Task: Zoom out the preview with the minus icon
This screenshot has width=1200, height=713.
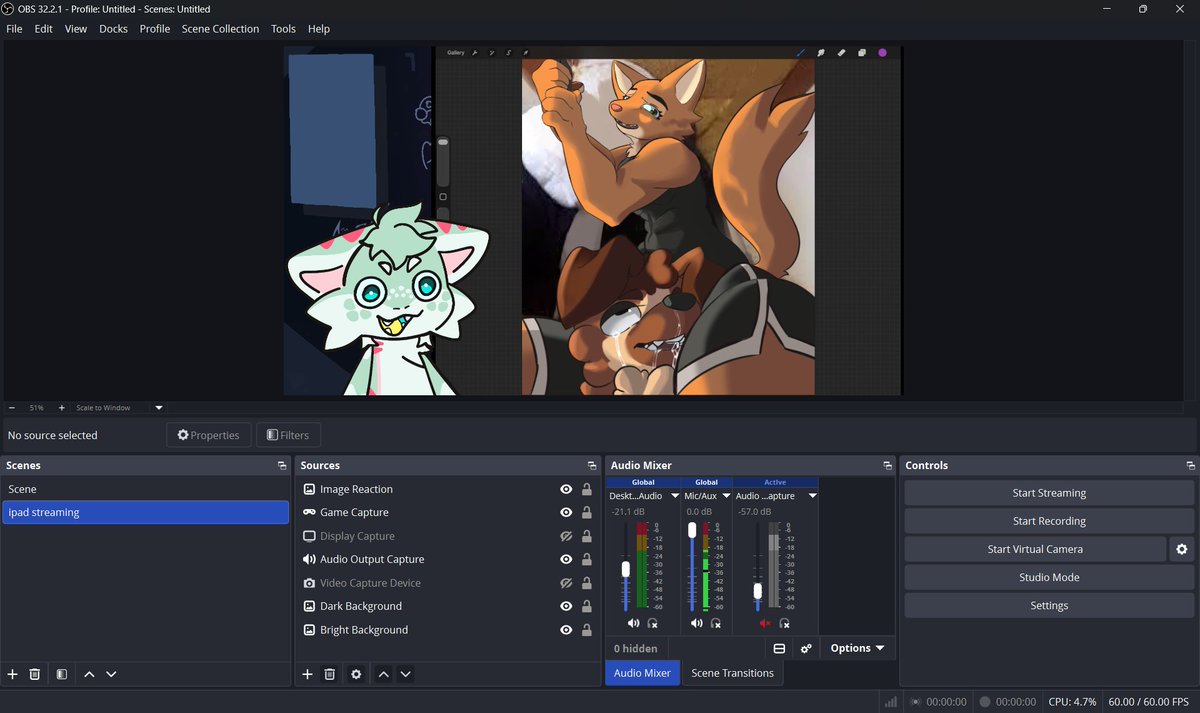Action: (x=12, y=408)
